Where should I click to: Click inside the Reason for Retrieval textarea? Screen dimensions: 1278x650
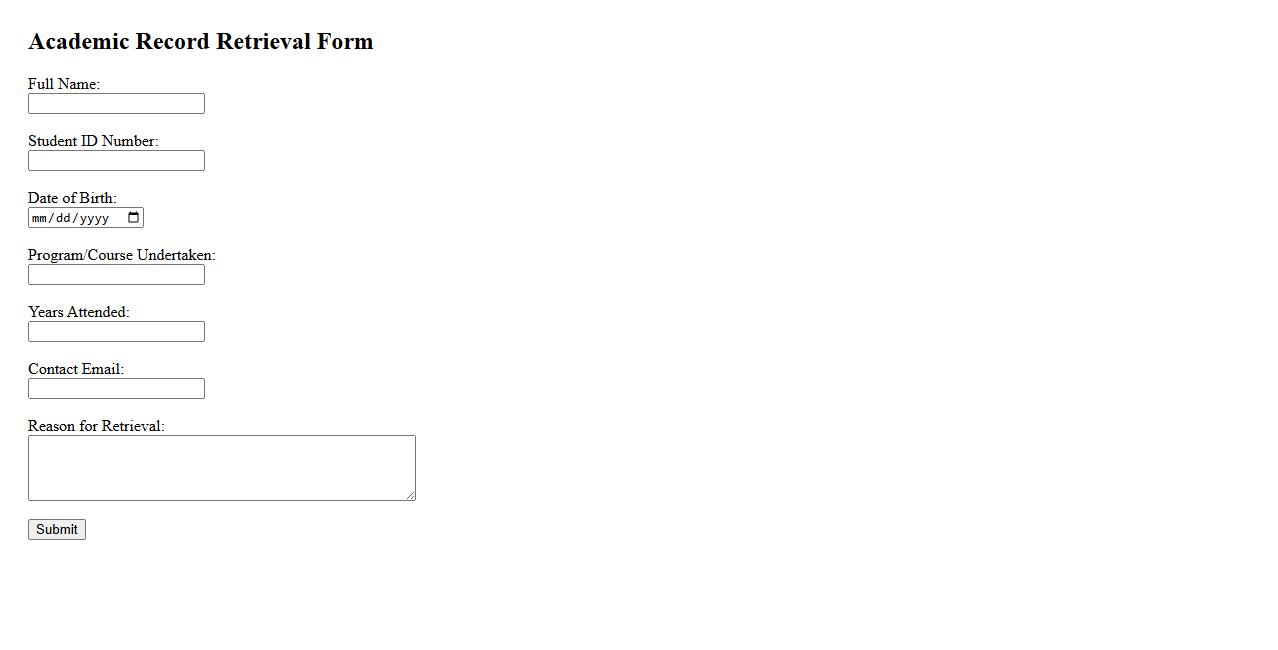coord(221,467)
